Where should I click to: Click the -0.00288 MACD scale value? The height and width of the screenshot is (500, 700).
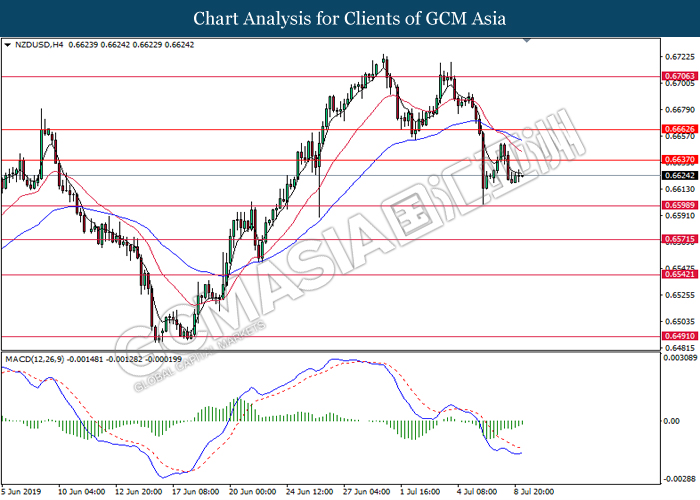[680, 479]
